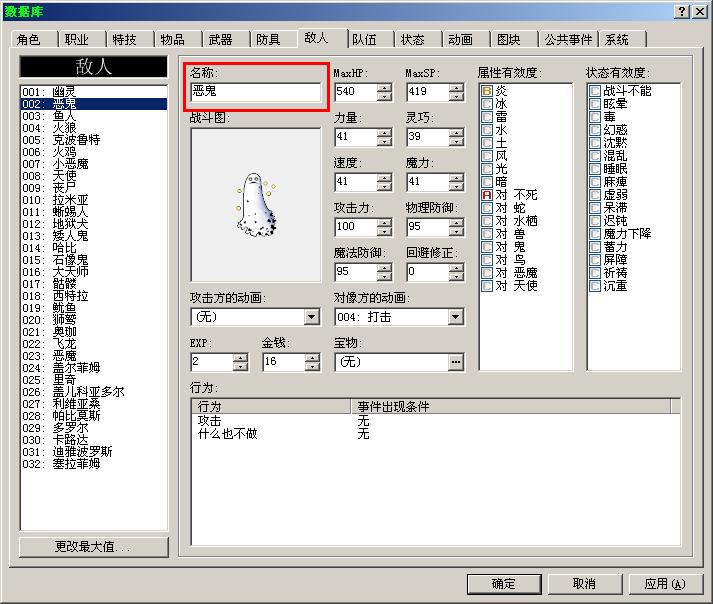The width and height of the screenshot is (713, 604).
Task: Toggle the 对 水栖 element efficiency box
Action: tap(487, 221)
